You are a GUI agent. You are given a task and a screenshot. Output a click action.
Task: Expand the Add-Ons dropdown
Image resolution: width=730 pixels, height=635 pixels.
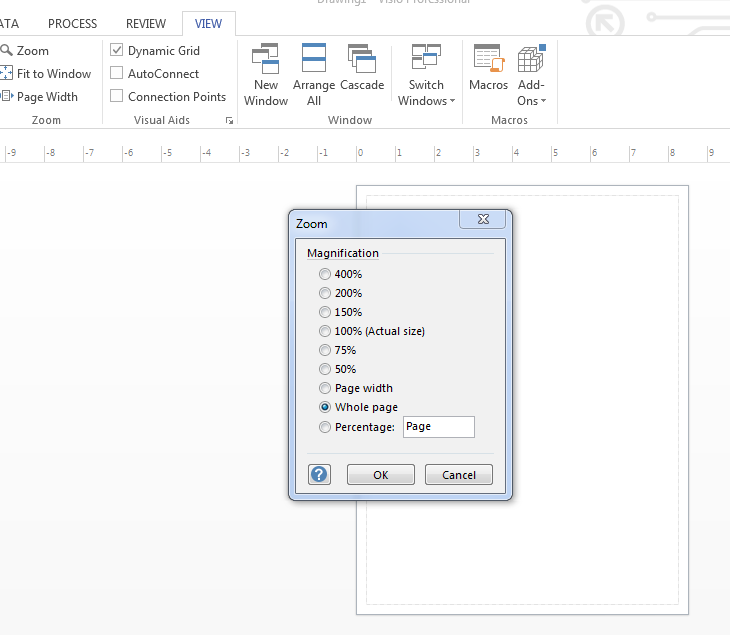click(x=531, y=100)
